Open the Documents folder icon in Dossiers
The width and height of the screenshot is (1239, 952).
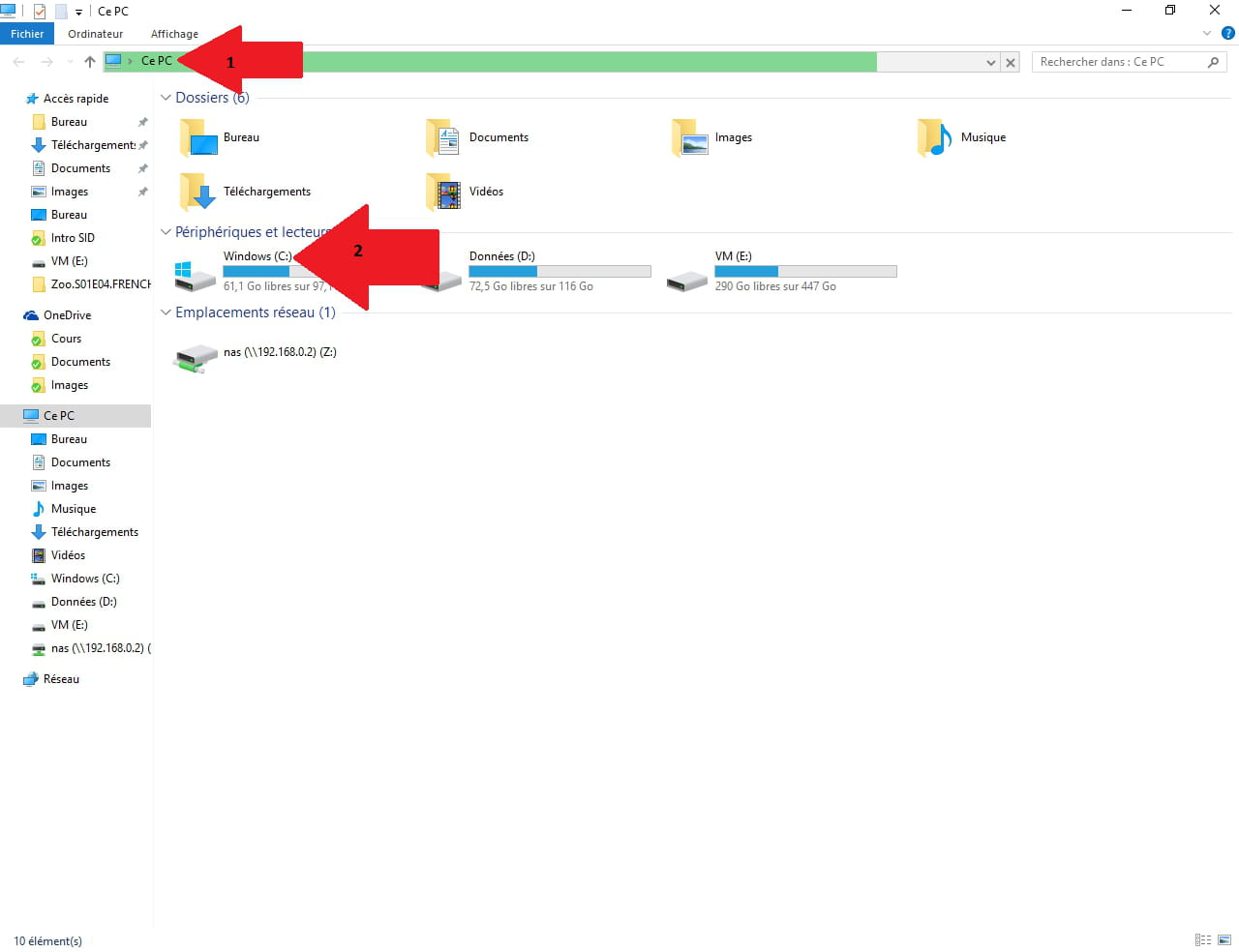pyautogui.click(x=444, y=137)
